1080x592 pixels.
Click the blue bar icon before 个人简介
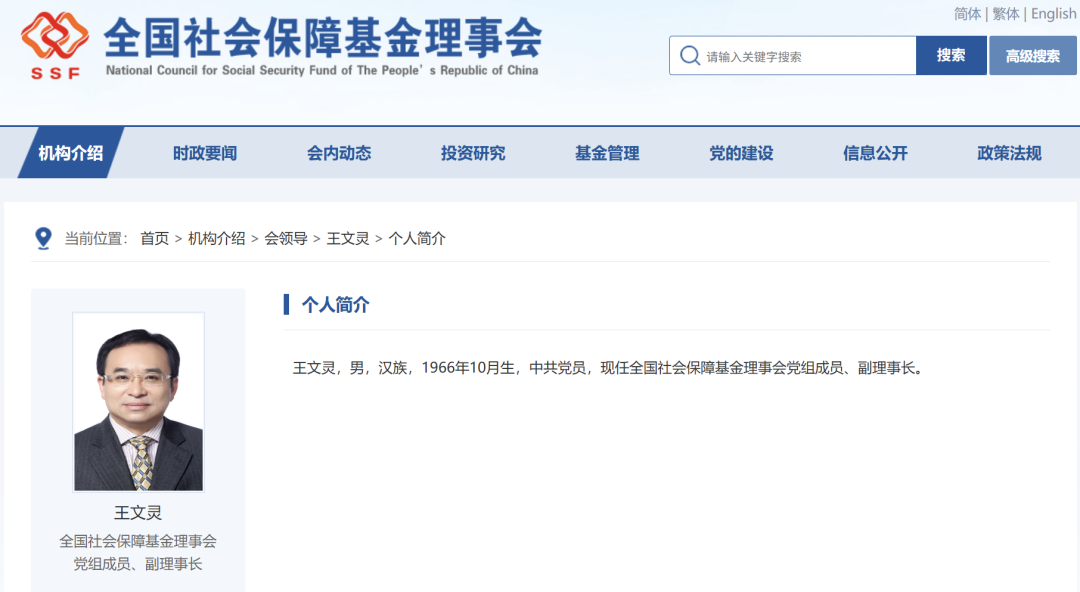pos(288,304)
